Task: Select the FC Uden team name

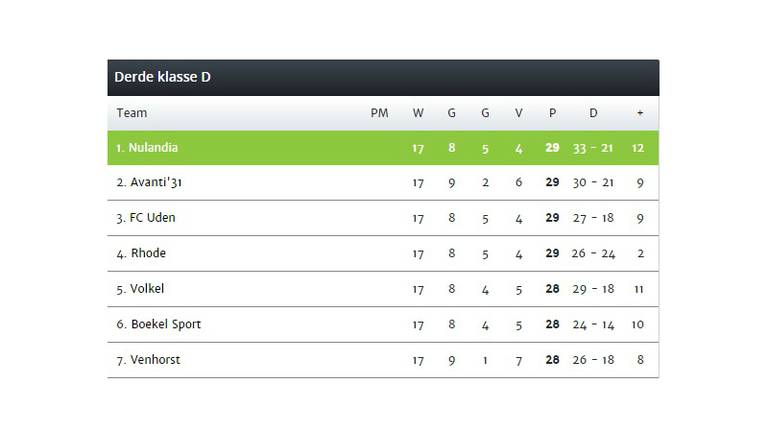Action: coord(152,217)
